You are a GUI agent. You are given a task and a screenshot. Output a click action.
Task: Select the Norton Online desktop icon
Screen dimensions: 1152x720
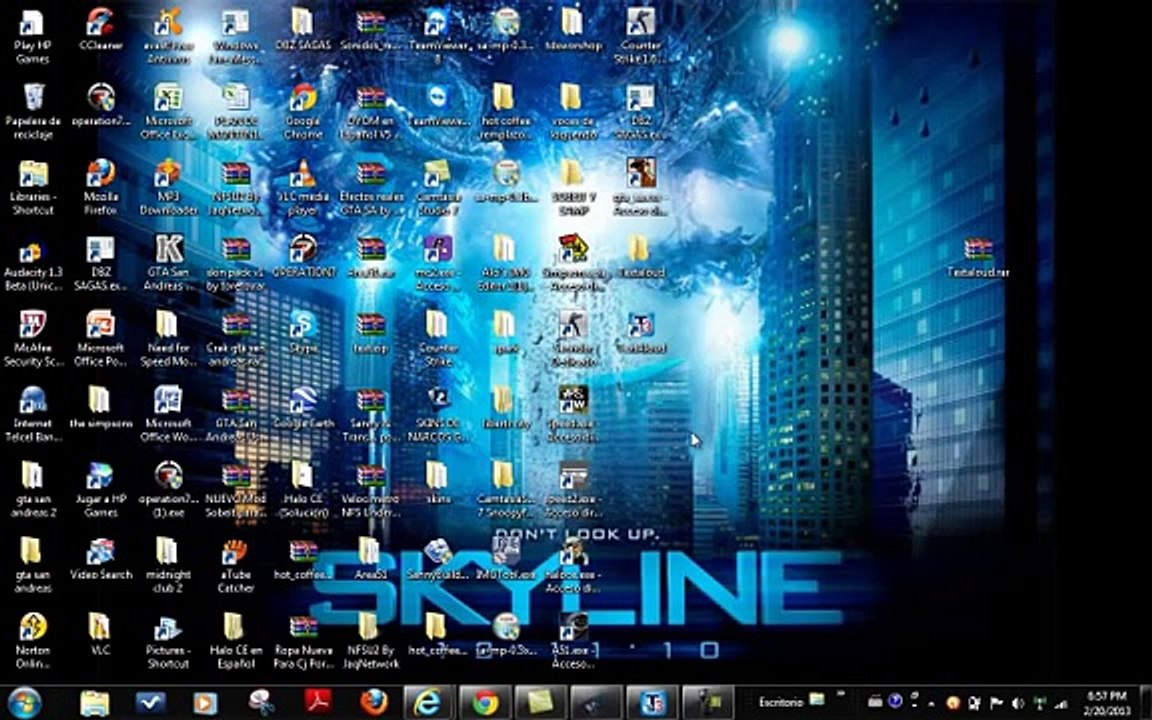pos(33,641)
